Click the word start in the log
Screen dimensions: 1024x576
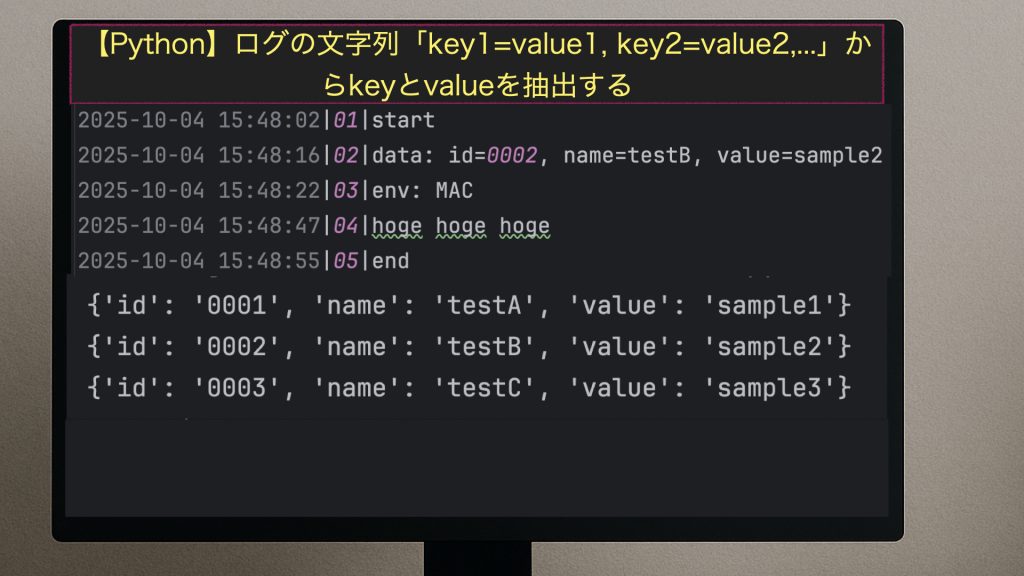[403, 121]
